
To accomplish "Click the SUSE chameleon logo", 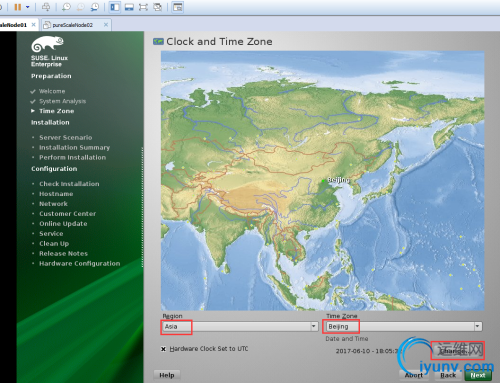I will [47, 44].
